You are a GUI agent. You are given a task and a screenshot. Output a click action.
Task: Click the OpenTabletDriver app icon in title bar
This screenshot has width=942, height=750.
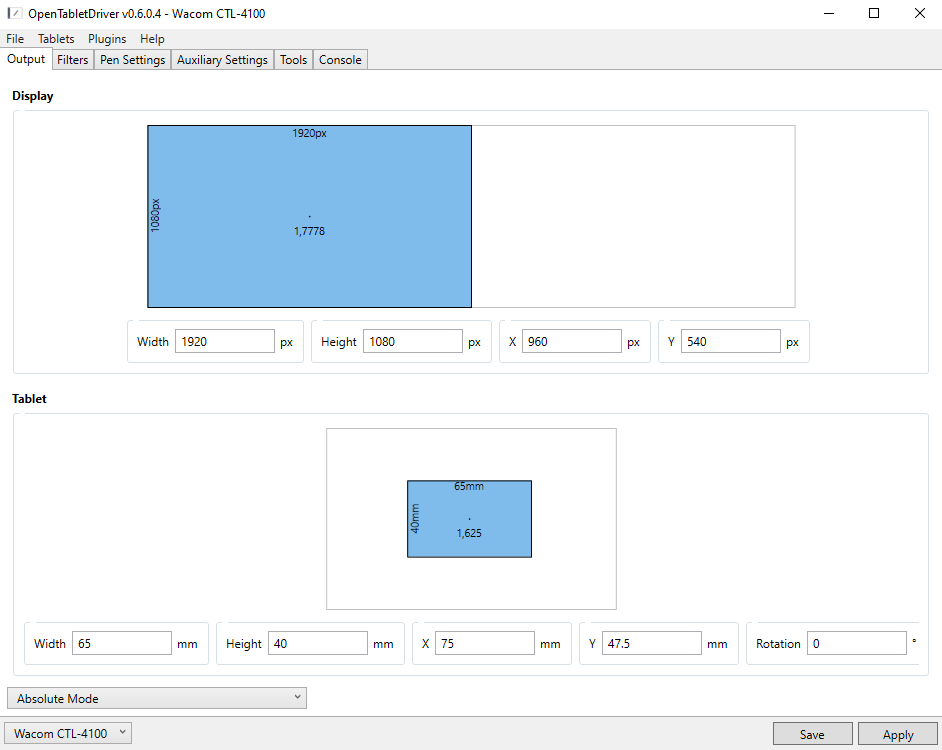point(14,14)
